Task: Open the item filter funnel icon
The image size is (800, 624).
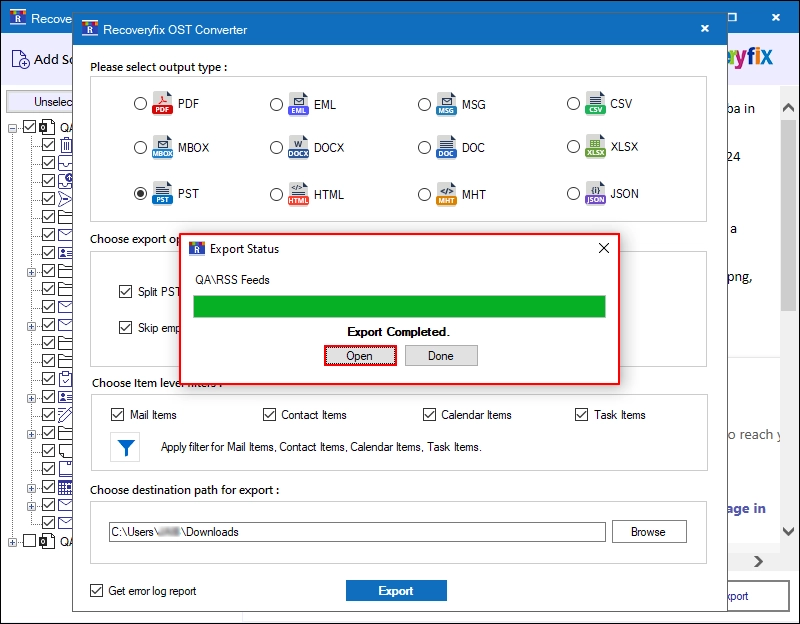Action: coord(126,447)
